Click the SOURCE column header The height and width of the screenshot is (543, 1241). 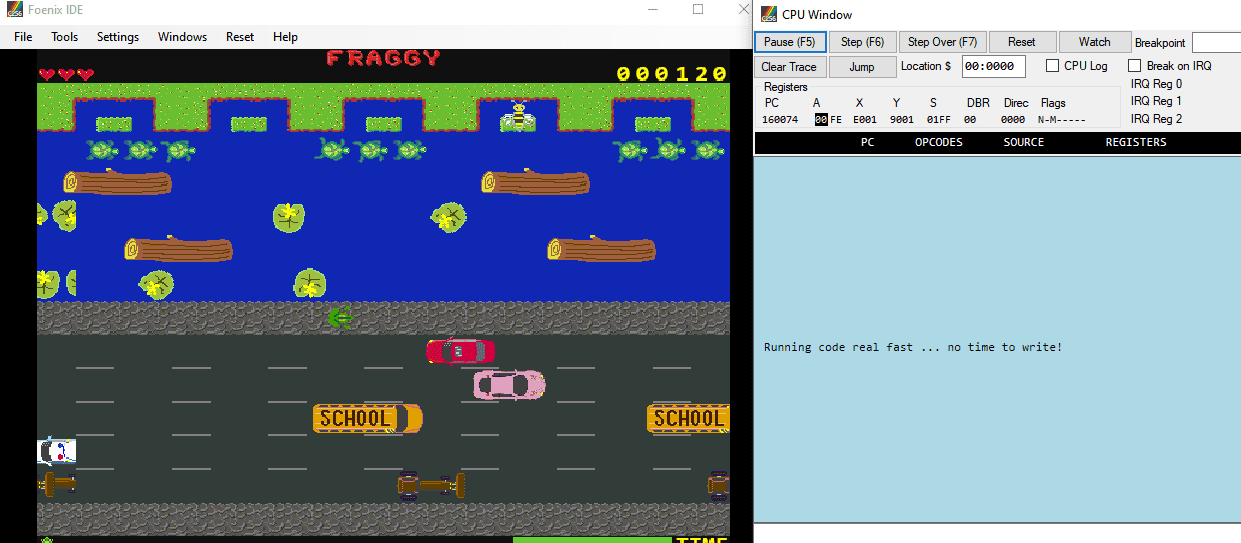[x=1023, y=142]
